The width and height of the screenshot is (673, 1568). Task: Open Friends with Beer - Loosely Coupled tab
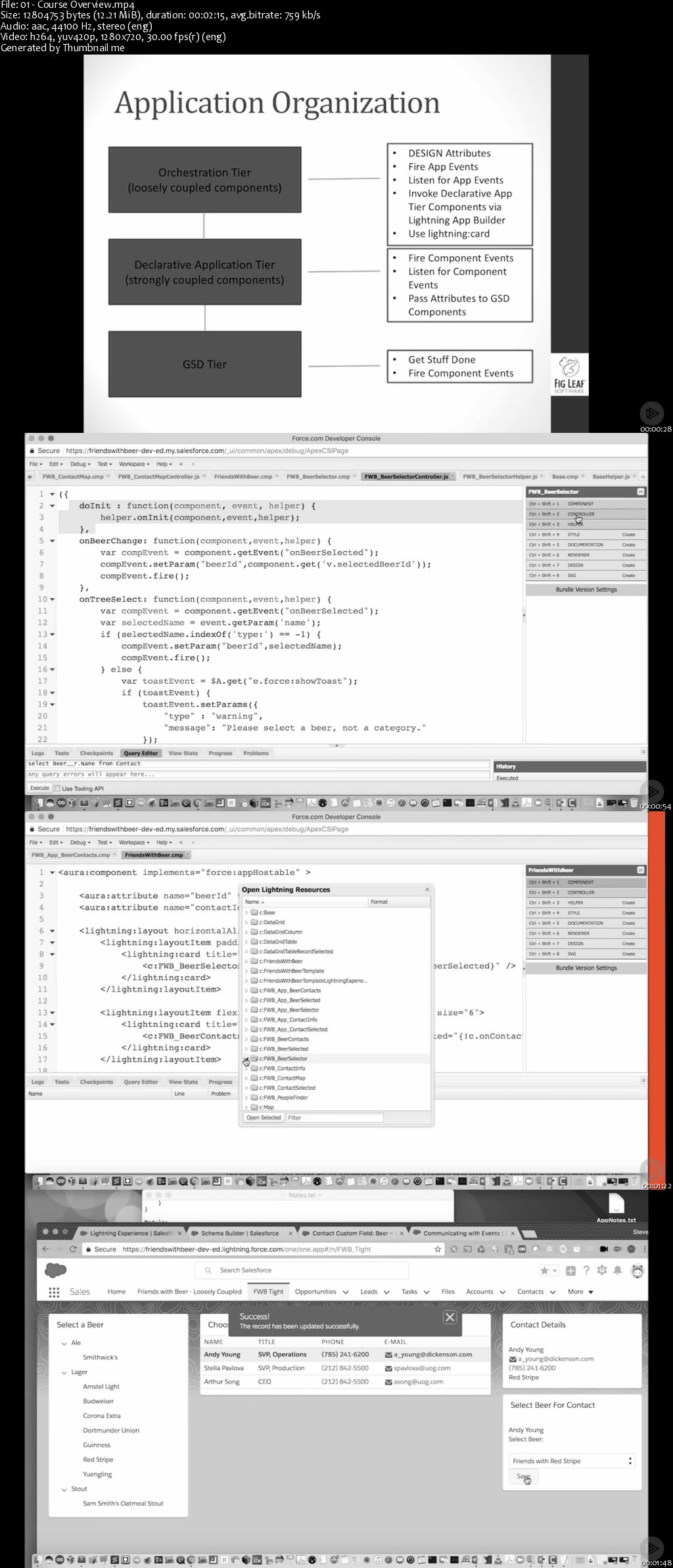[189, 1291]
